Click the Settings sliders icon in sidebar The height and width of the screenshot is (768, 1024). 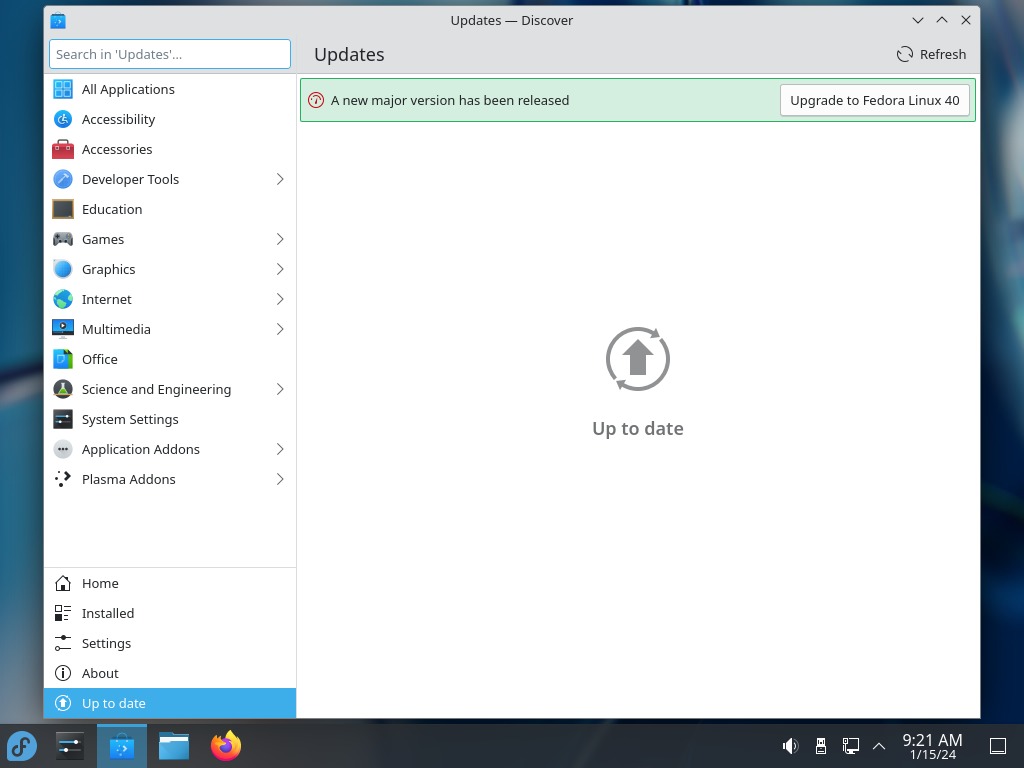(x=63, y=643)
